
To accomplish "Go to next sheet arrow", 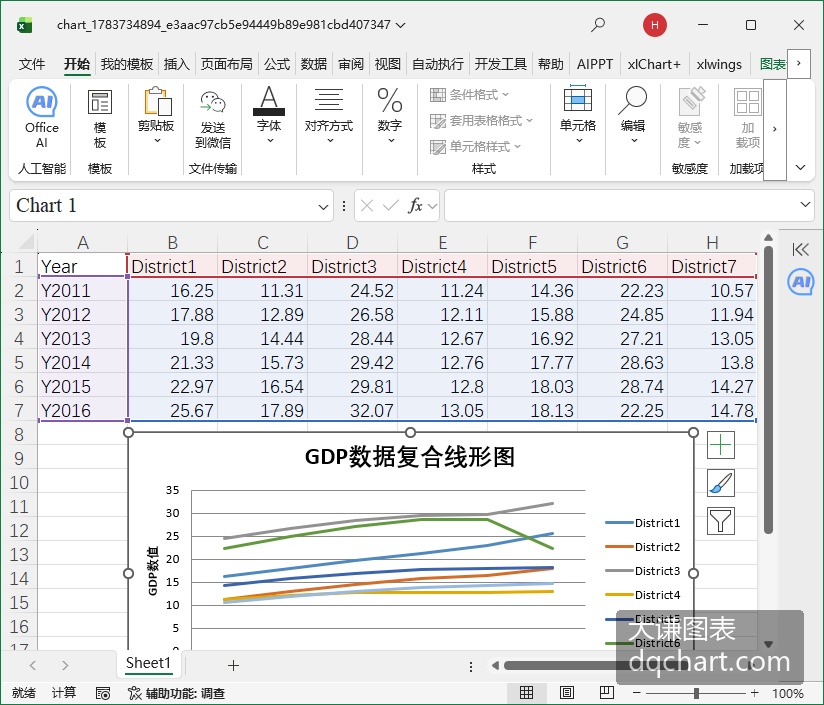I will pyautogui.click(x=65, y=666).
